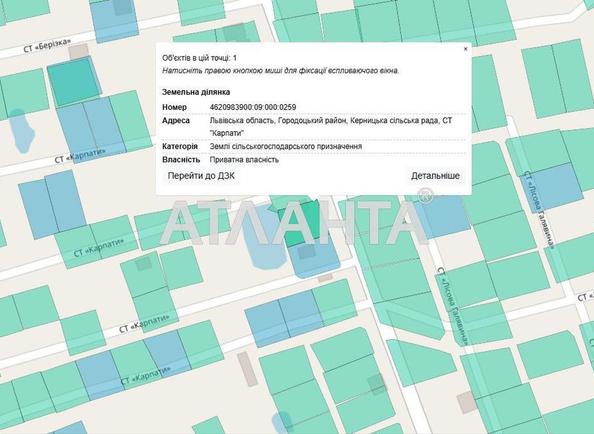Click the highlighted dark green parcel
Image resolution: width=594 pixels, height=434 pixels.
tap(301, 223)
